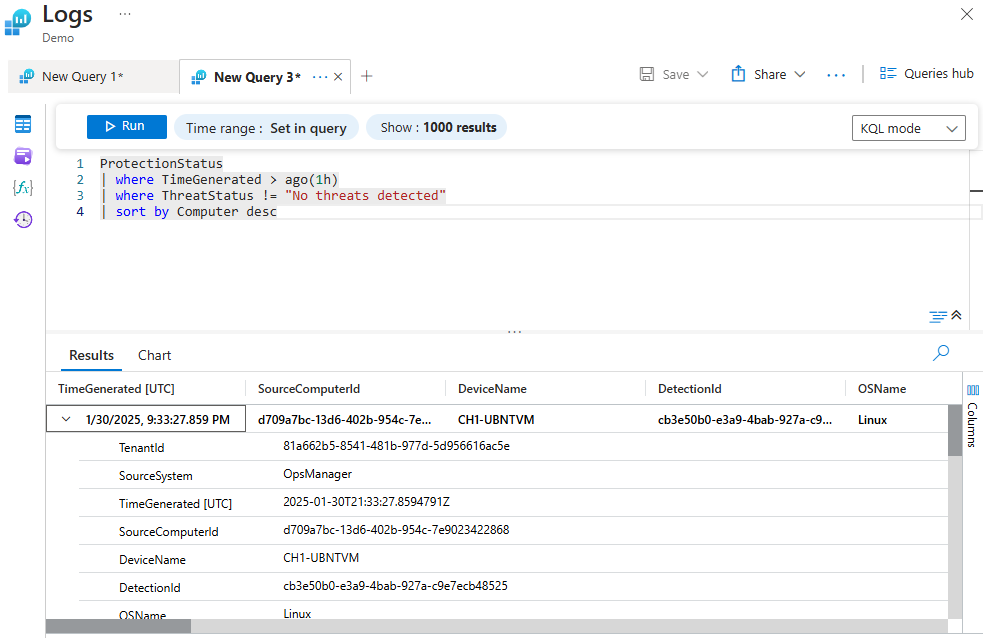
Task: Select the OpsManager SourceSystem value
Action: point(317,474)
